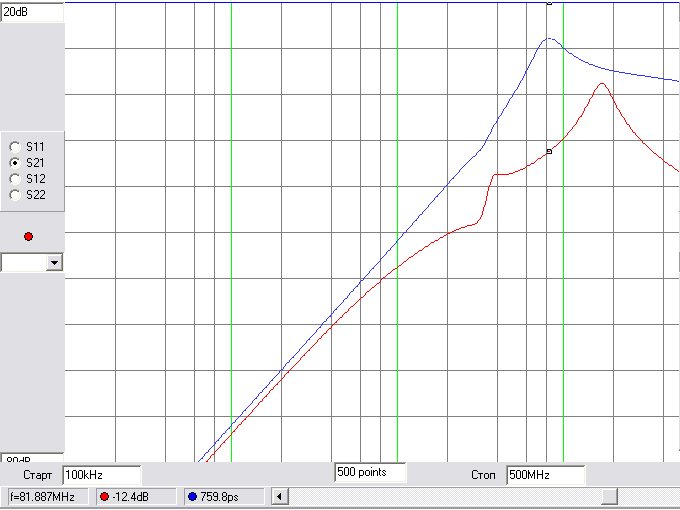
Task: Click the scrollbar left arrow button
Action: (x=280, y=496)
